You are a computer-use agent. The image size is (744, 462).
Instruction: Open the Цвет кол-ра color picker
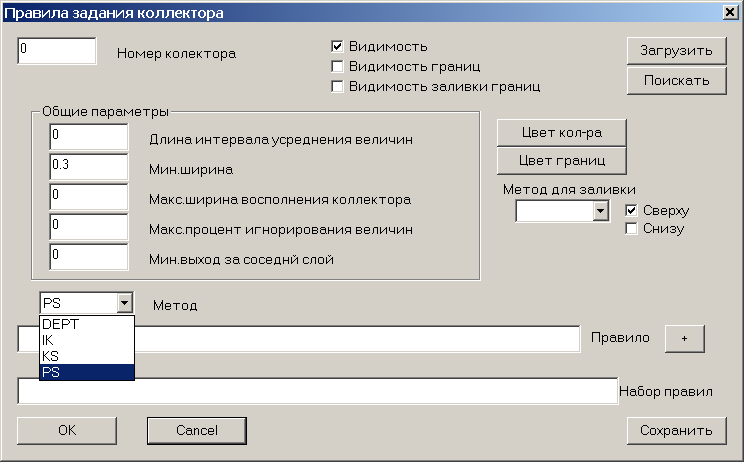coord(562,133)
